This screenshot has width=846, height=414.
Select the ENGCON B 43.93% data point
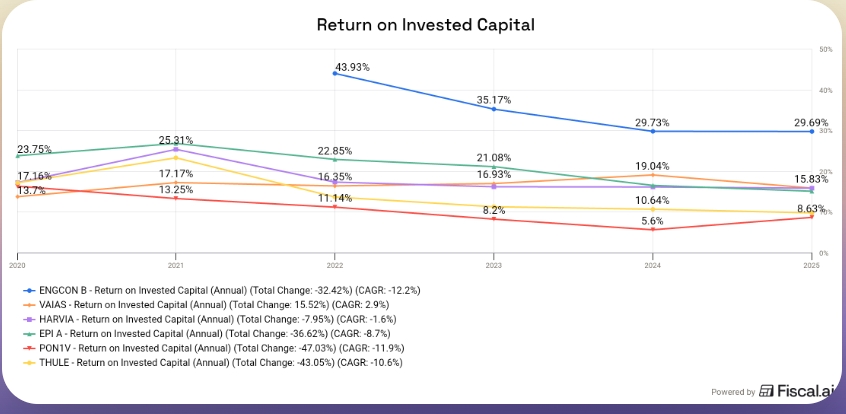point(334,73)
